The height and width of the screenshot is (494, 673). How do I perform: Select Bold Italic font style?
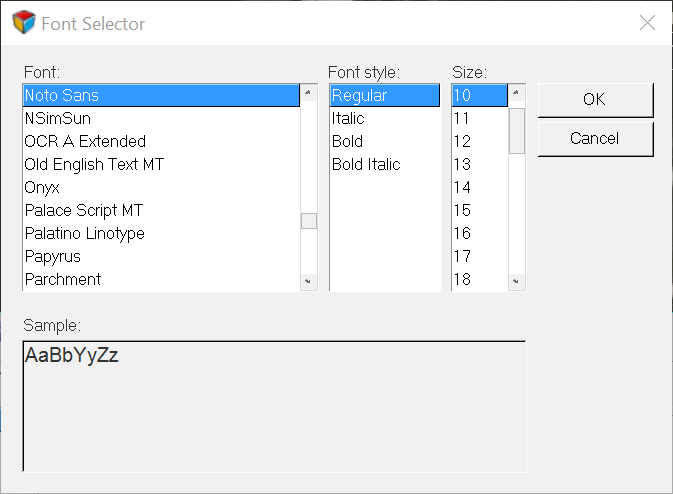pyautogui.click(x=366, y=165)
